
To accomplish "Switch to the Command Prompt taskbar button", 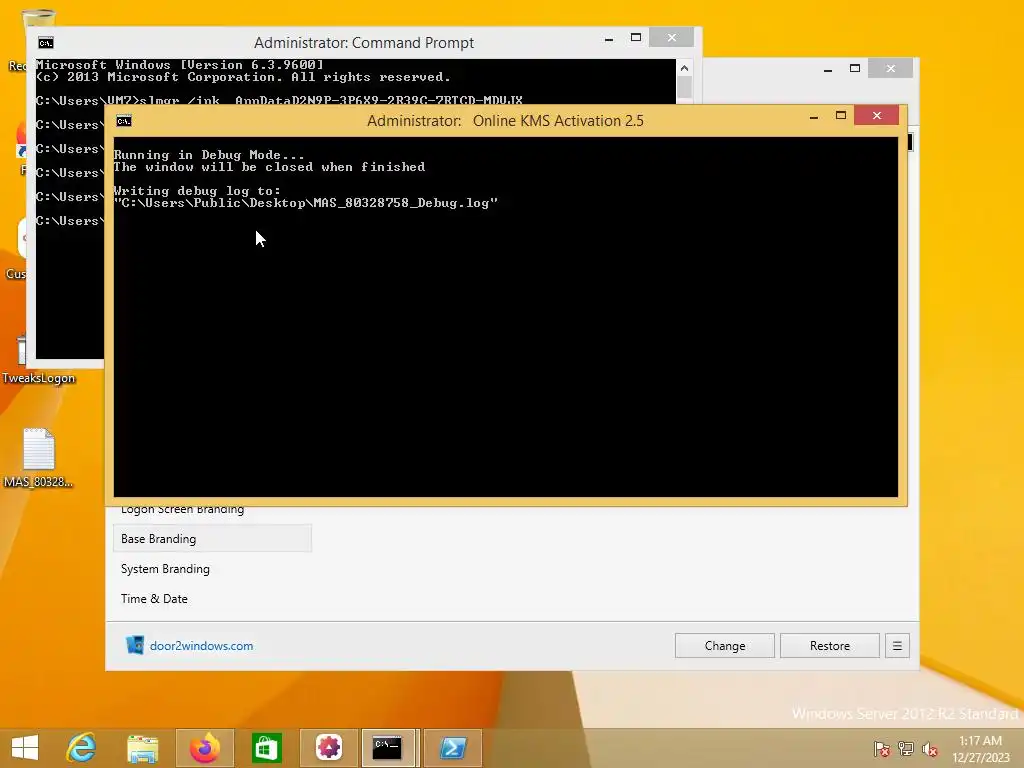I will [388, 748].
